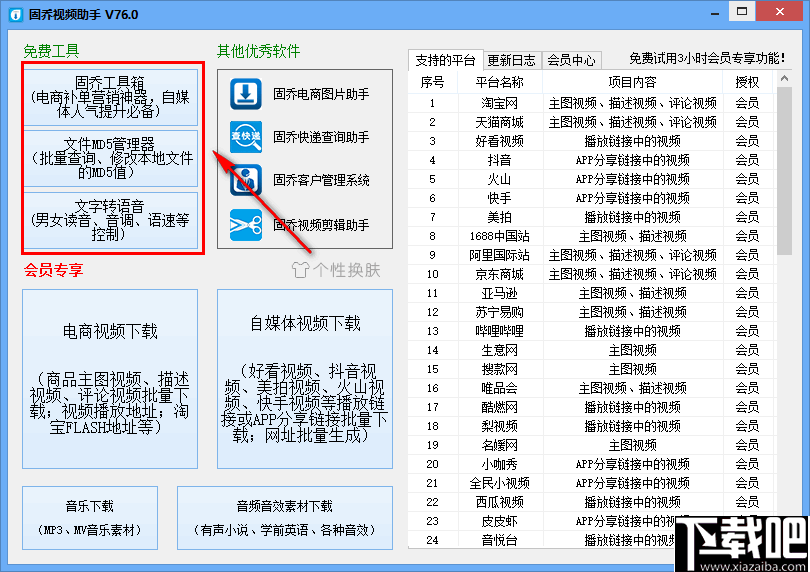The height and width of the screenshot is (572, 810).
Task: Select the 唯品会 row
Action: click(592, 388)
